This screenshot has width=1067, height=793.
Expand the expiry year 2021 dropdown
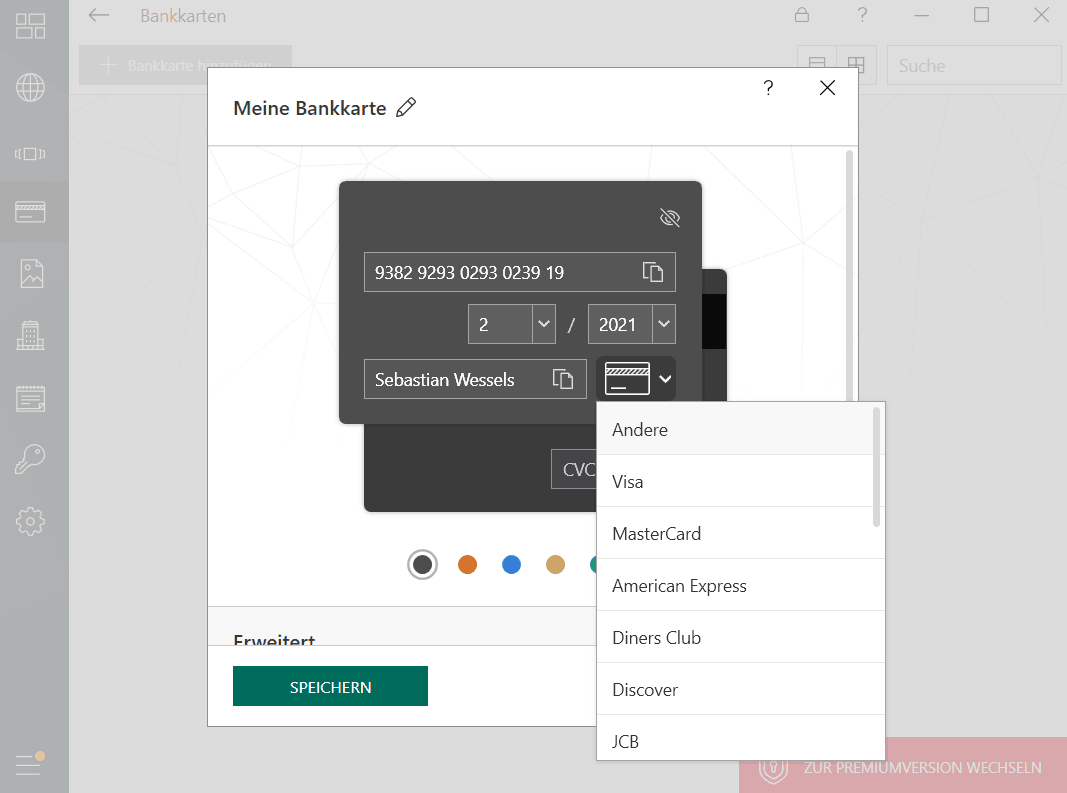[x=664, y=324]
